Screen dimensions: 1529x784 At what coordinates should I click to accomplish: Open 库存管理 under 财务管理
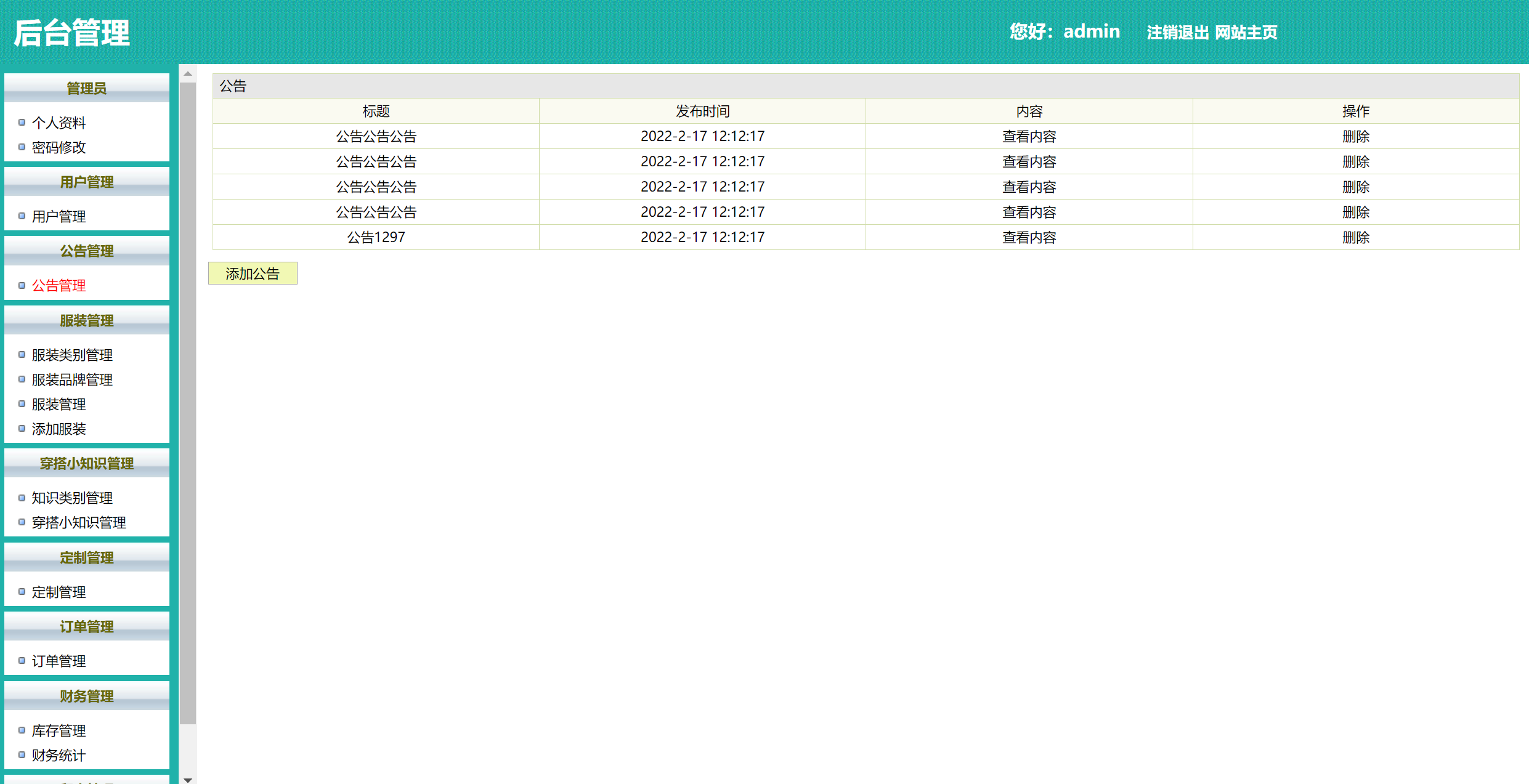[x=59, y=730]
